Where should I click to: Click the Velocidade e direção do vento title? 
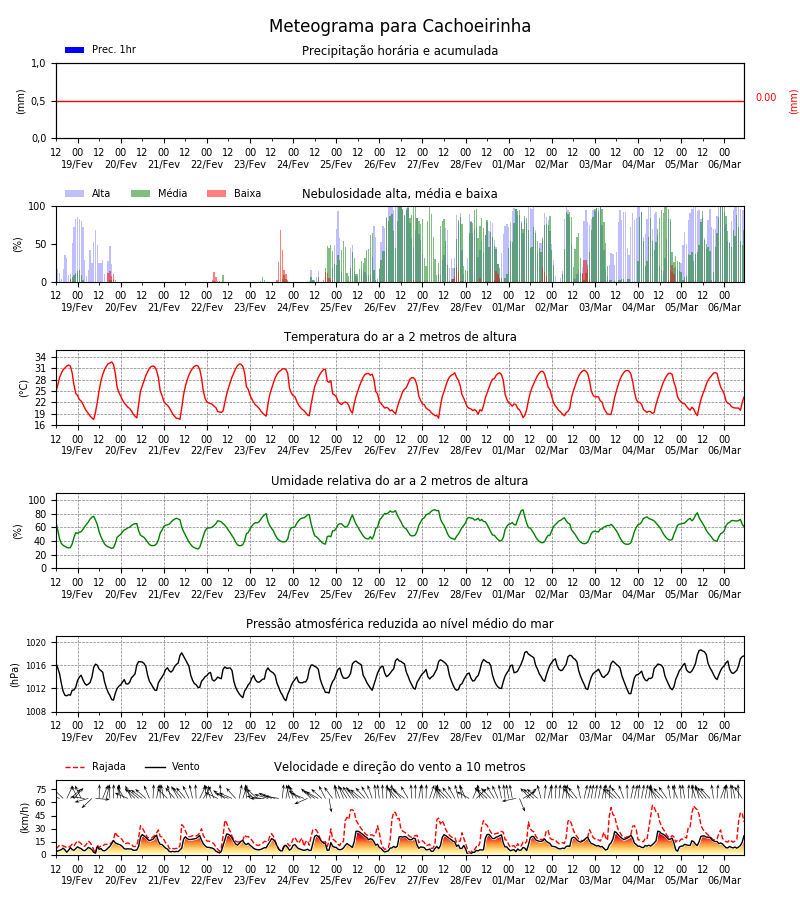click(400, 767)
